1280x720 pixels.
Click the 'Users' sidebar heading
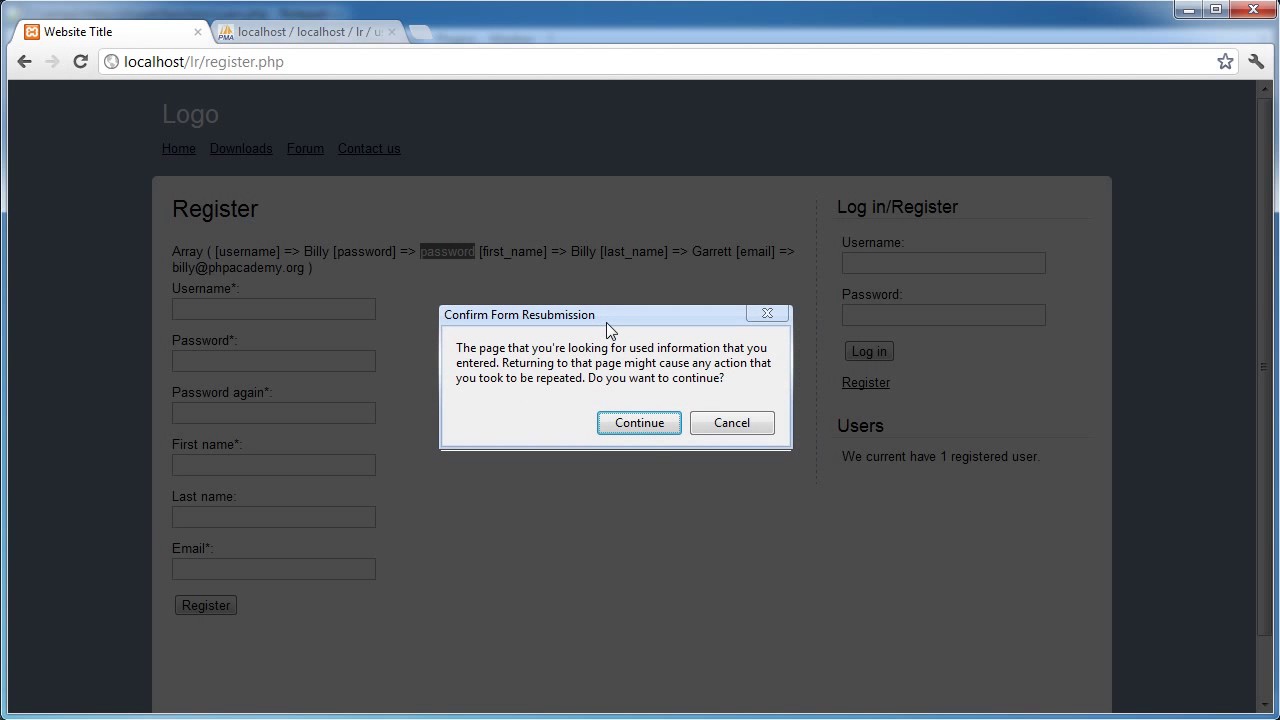pos(860,426)
